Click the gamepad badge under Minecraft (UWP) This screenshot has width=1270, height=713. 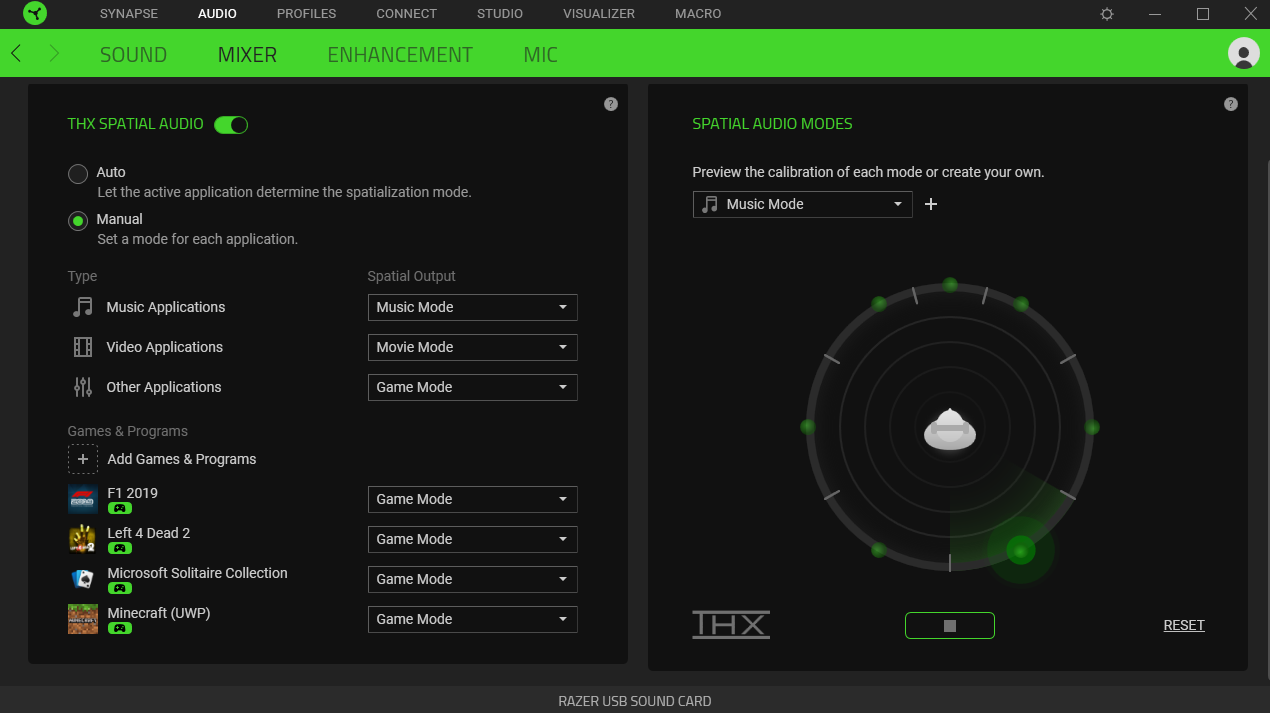click(120, 628)
